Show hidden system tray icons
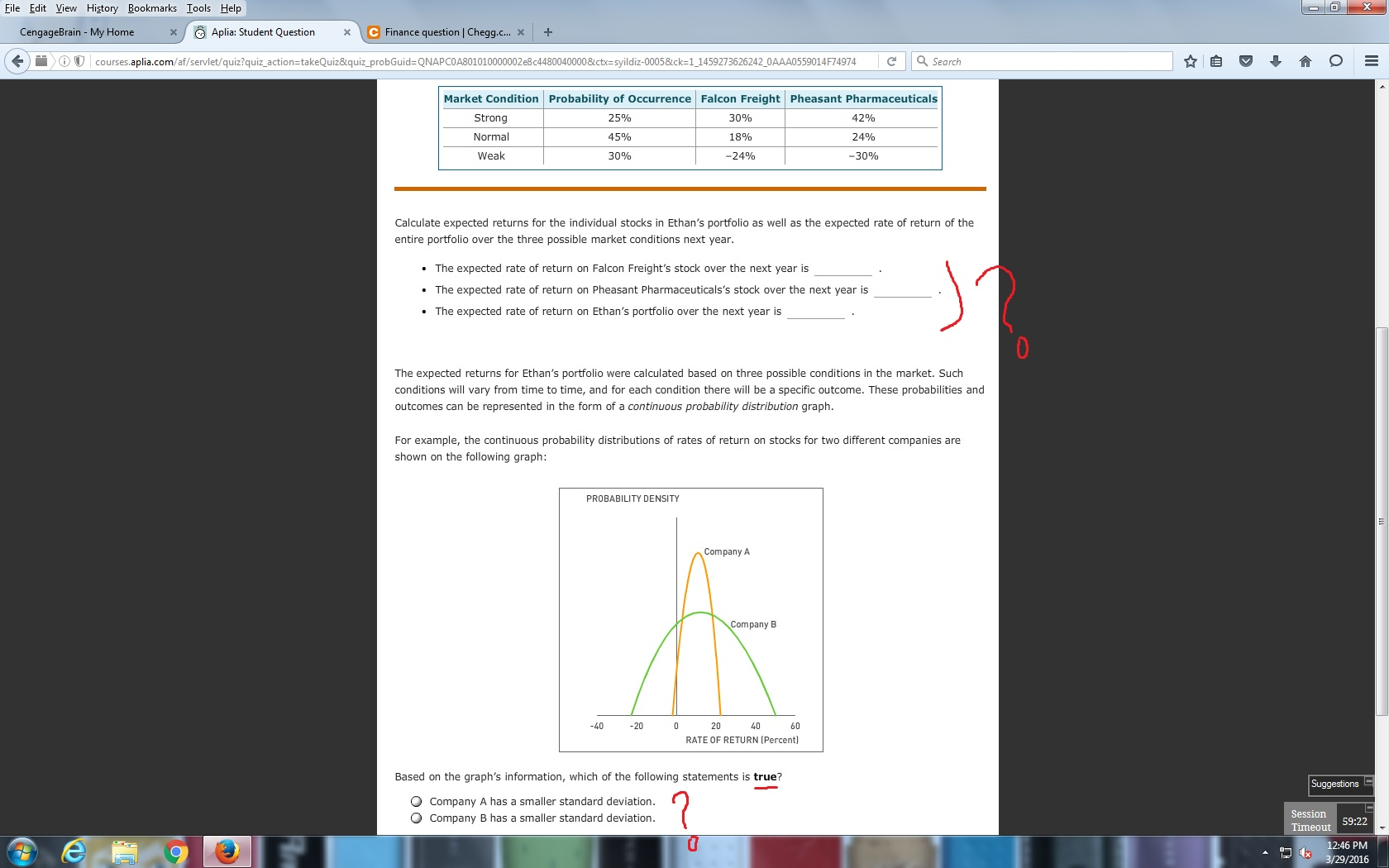Screen dimensions: 1389x868 (x=1265, y=852)
